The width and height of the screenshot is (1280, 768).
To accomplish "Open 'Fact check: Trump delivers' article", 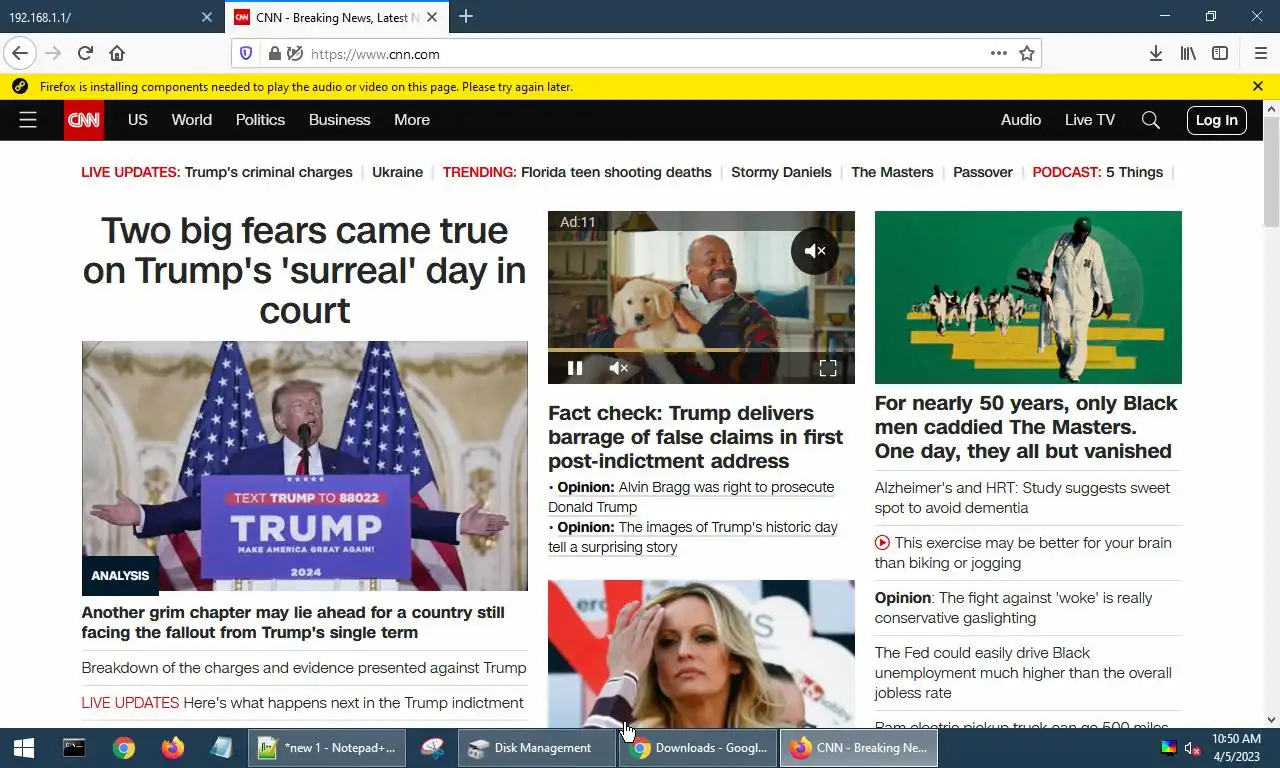I will (x=695, y=437).
